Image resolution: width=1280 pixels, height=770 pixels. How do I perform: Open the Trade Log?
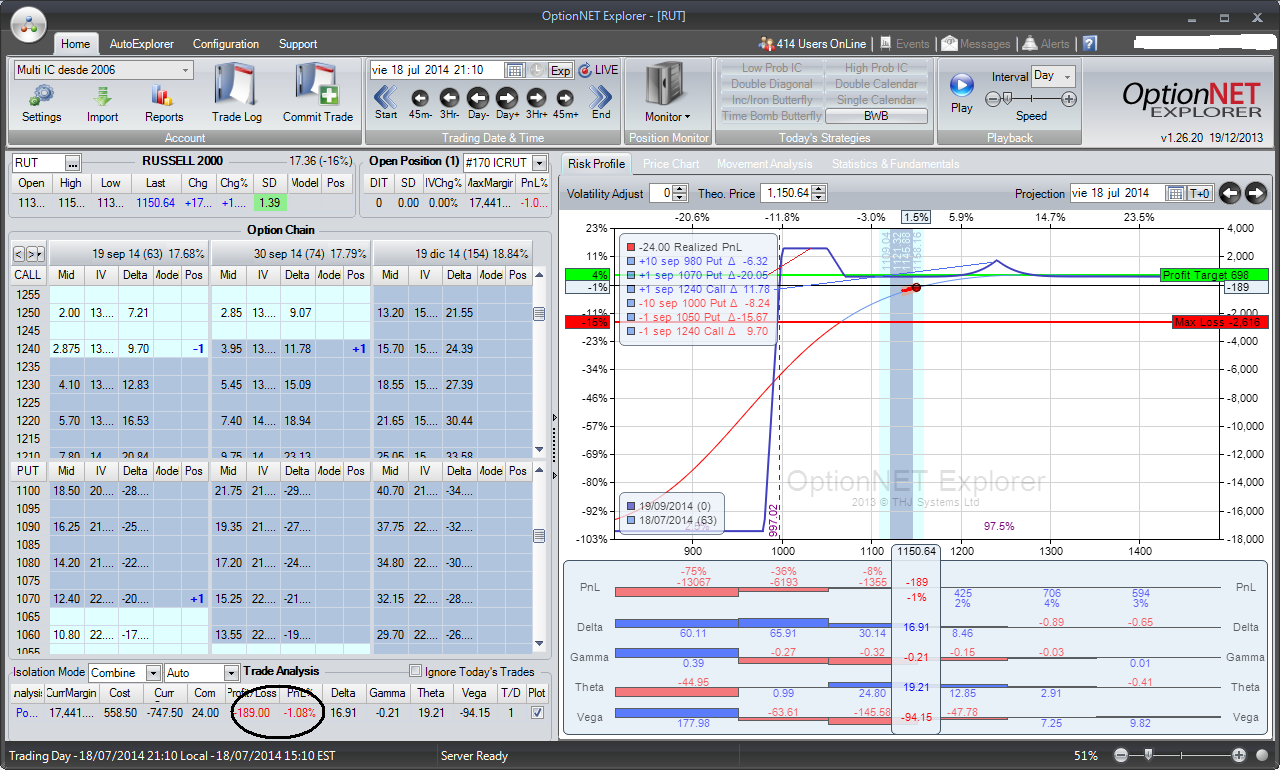(237, 93)
